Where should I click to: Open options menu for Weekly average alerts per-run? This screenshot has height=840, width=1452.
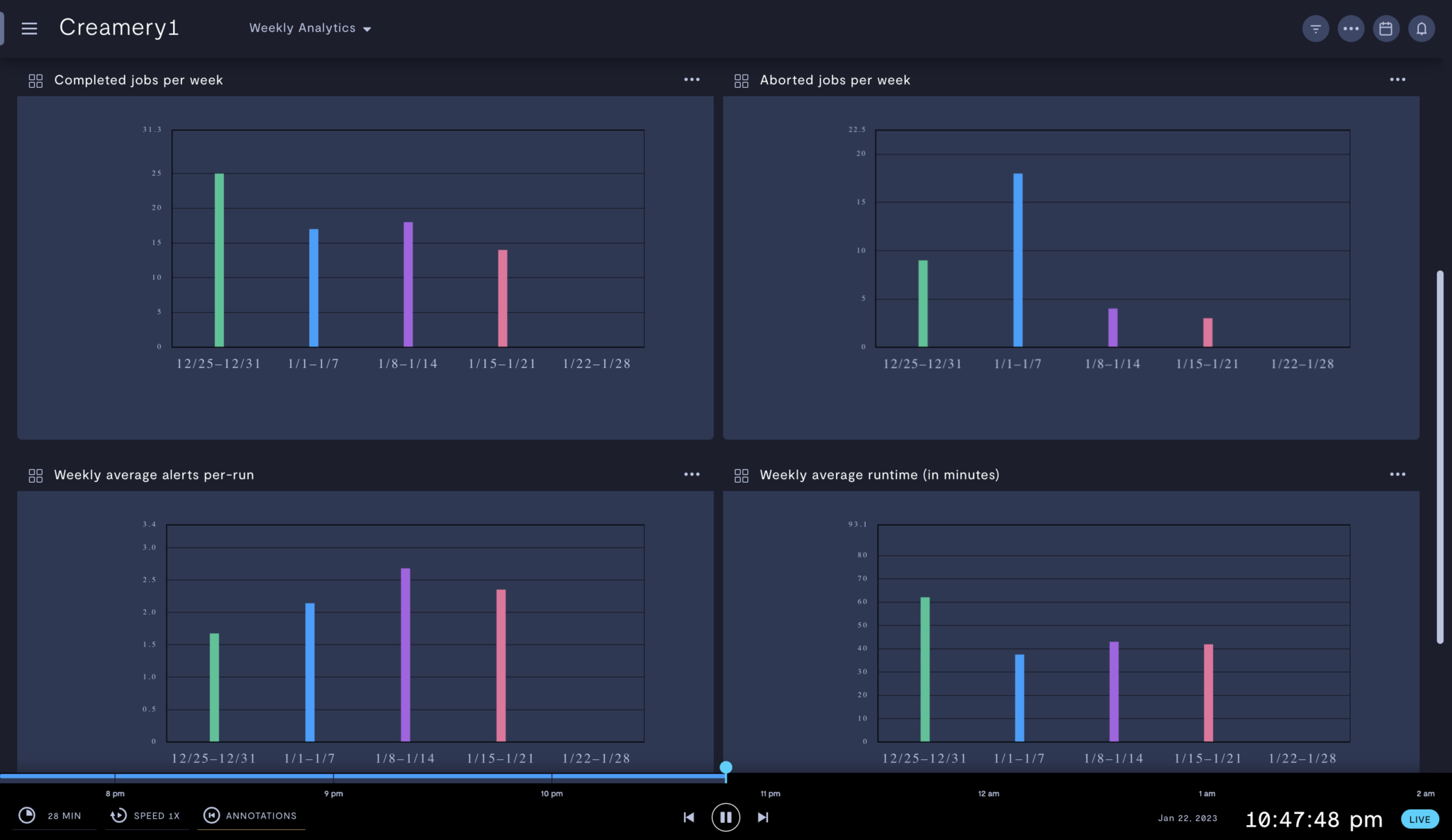691,474
